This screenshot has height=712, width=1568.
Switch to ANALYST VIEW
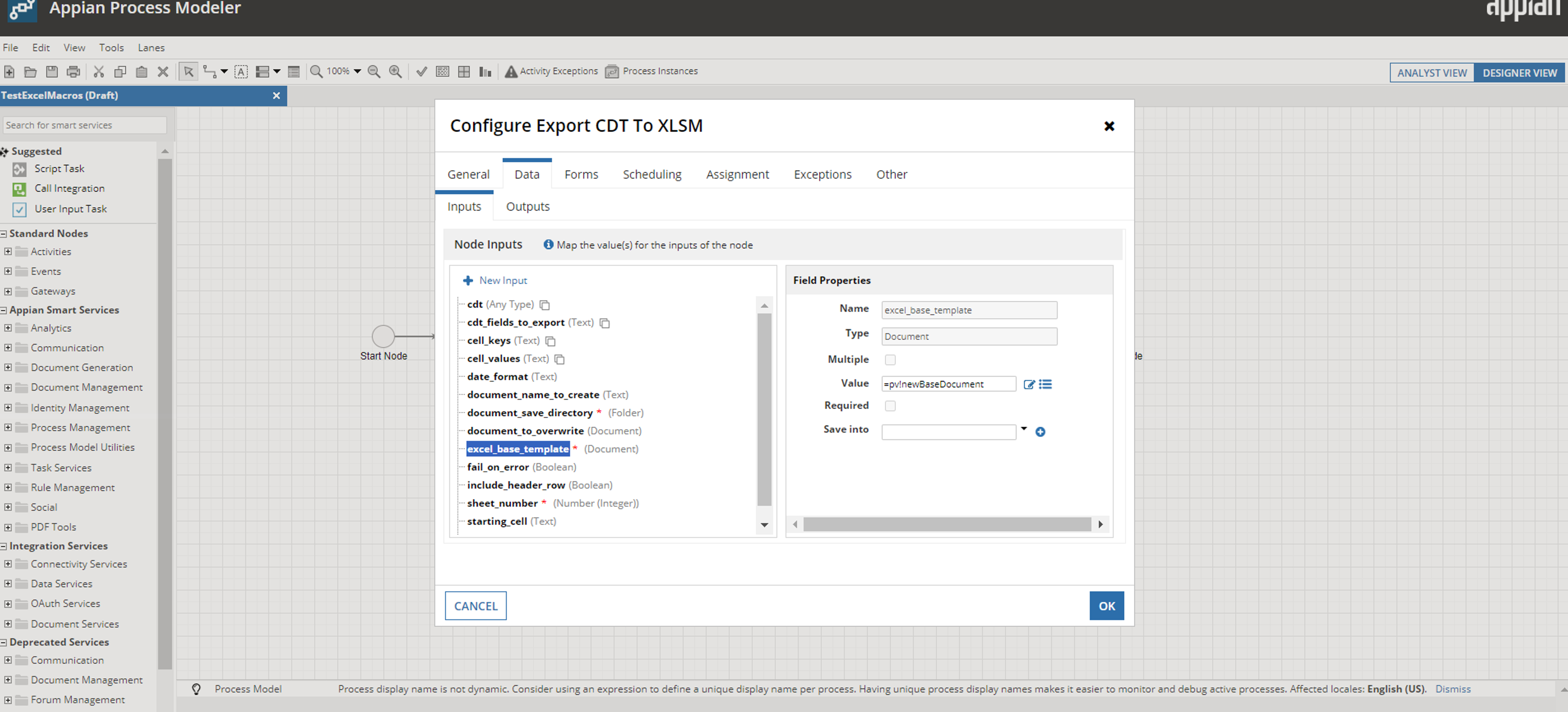click(1432, 73)
